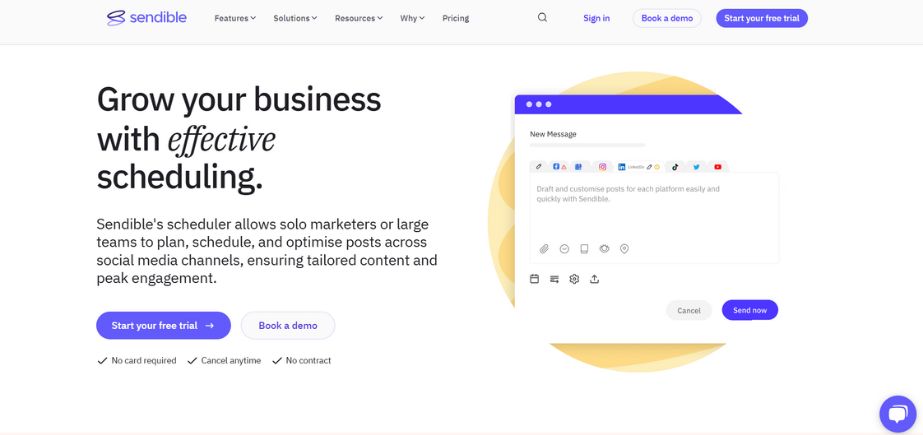
Task: Click the 'No card required' text
Action: [x=144, y=360]
